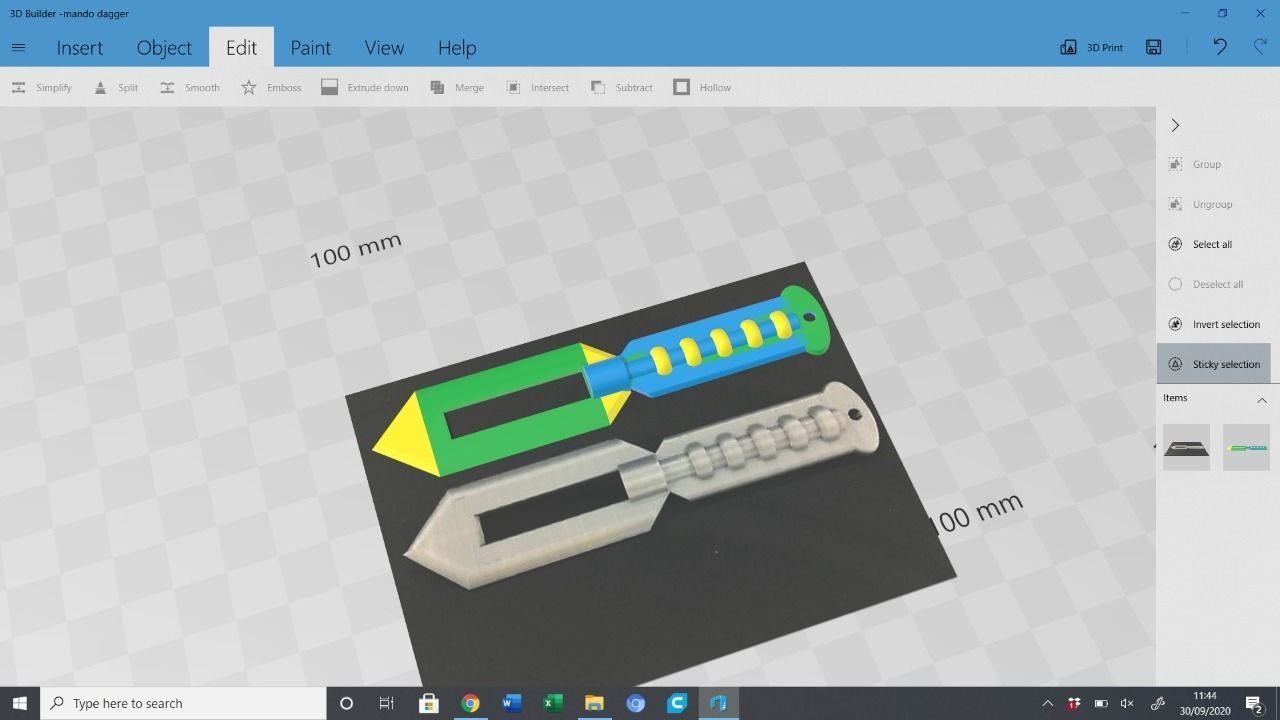This screenshot has height=720, width=1280.
Task: Open the notification center
Action: [x=1254, y=703]
